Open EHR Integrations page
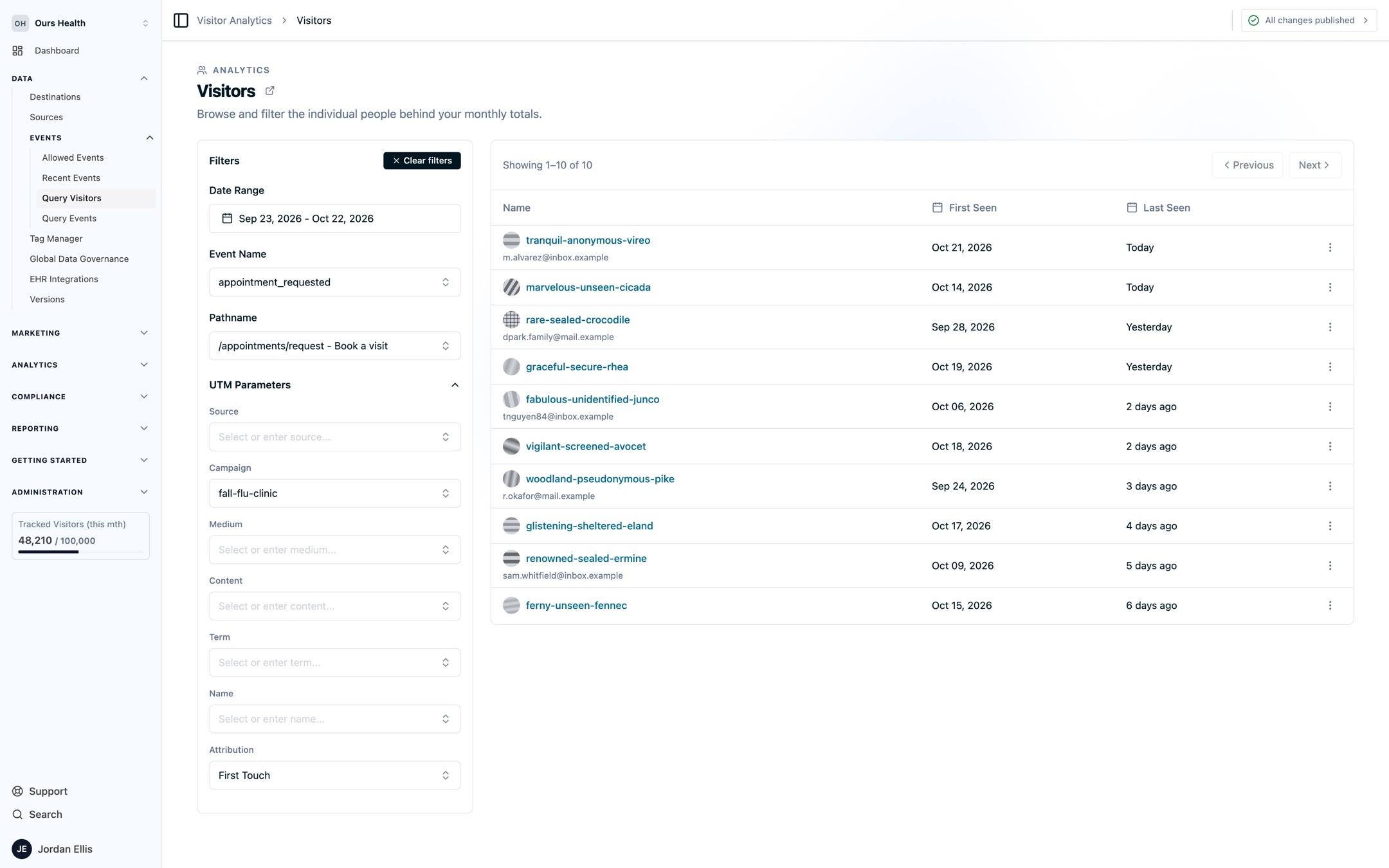This screenshot has height=868, width=1389. click(x=64, y=279)
